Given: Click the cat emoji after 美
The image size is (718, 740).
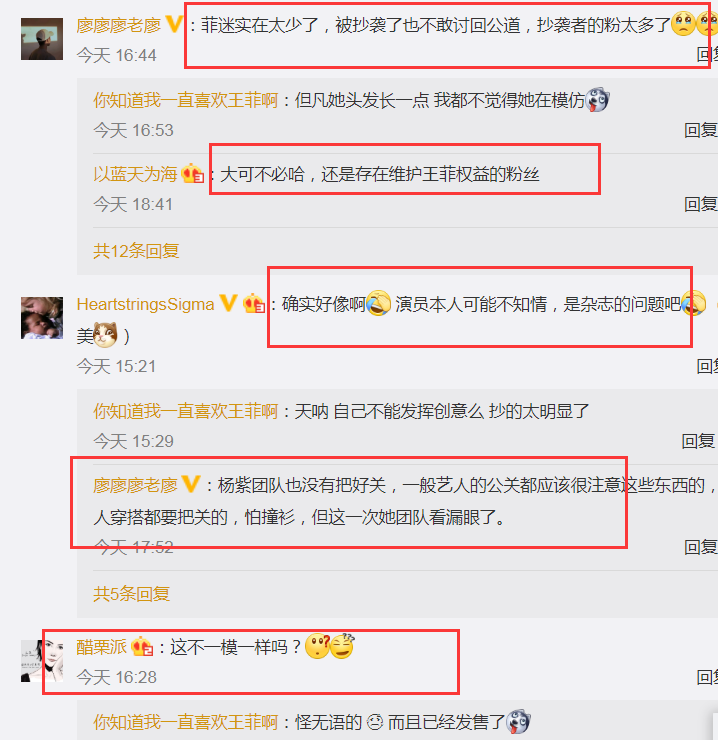Looking at the screenshot, I should point(105,336).
